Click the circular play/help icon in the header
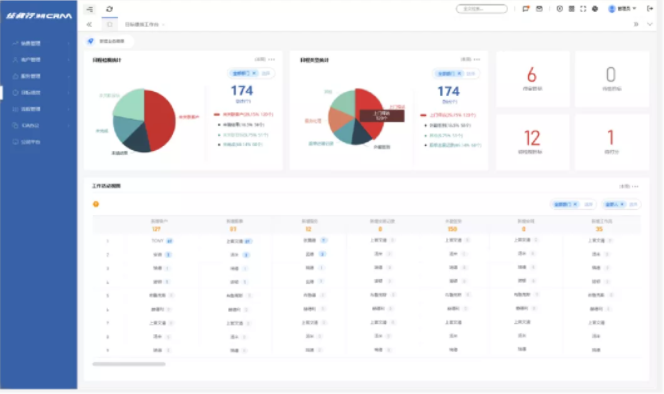The image size is (664, 394). pyautogui.click(x=559, y=8)
